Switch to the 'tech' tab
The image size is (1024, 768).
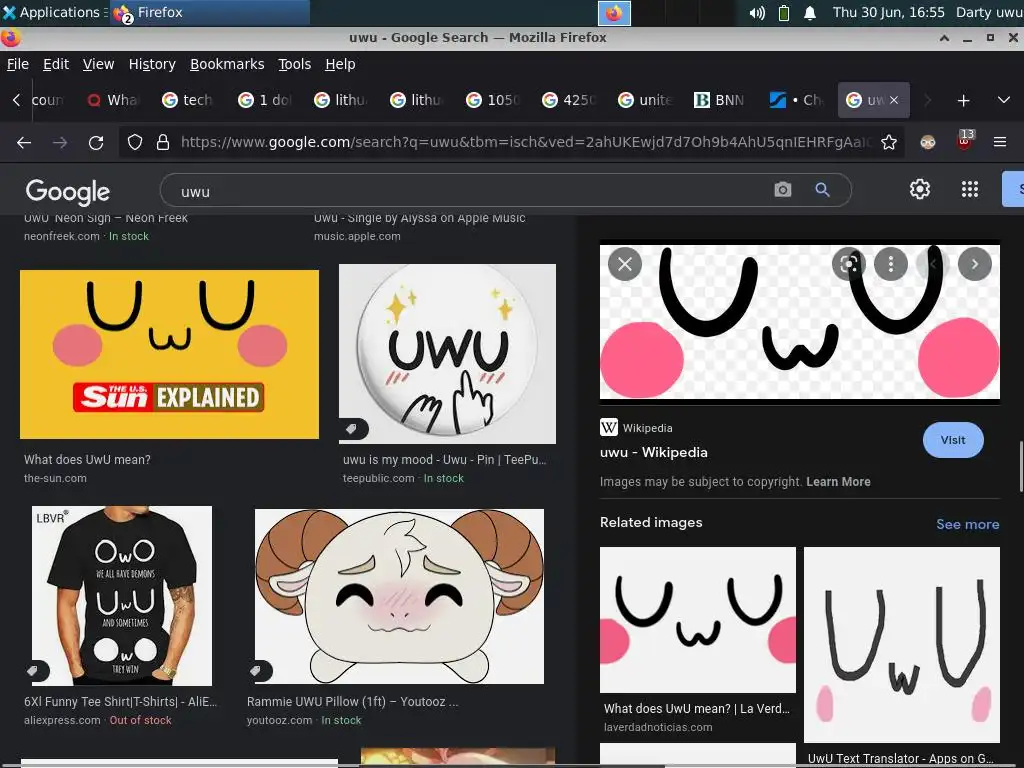[x=188, y=100]
